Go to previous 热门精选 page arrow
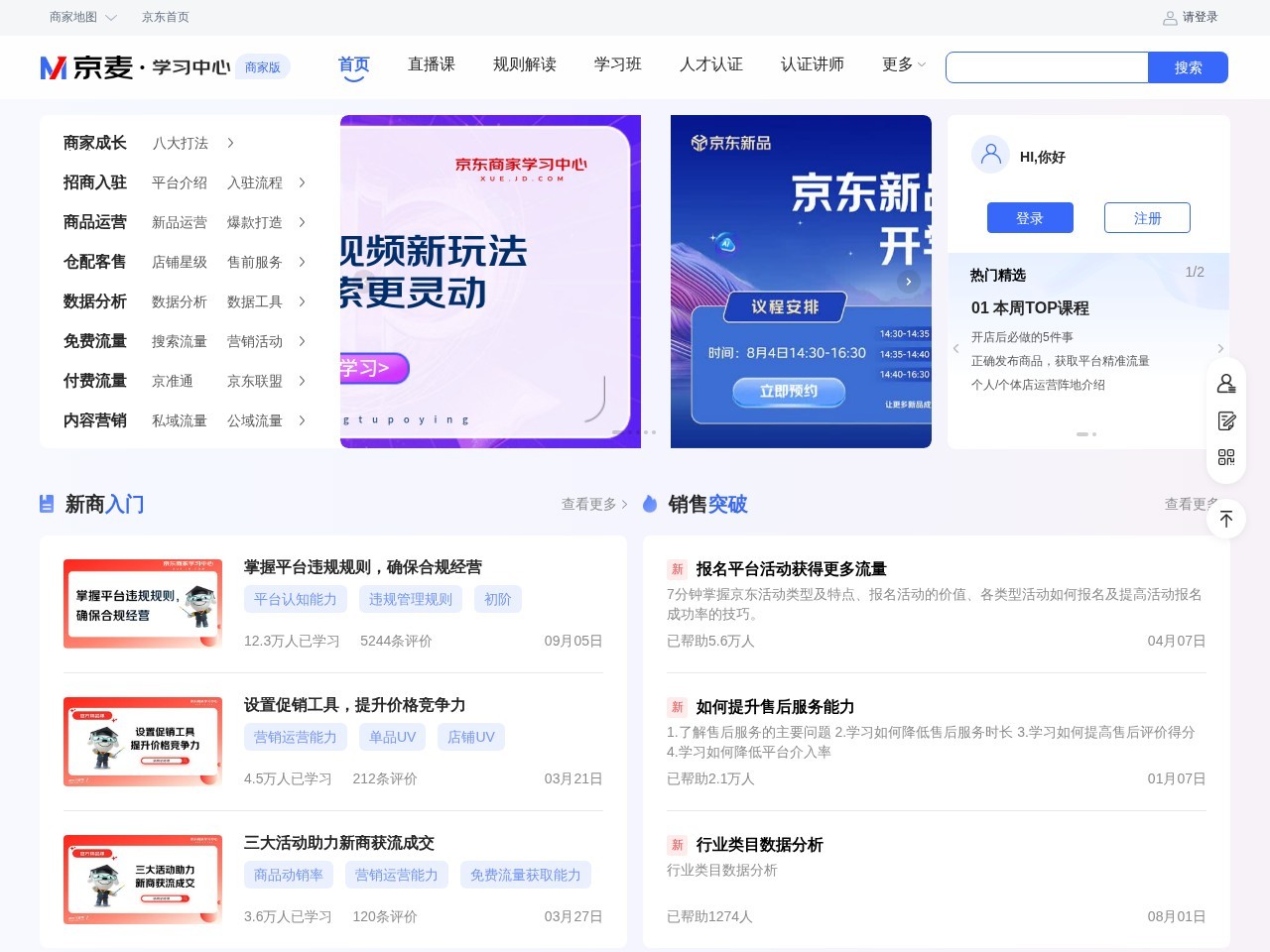1270x952 pixels. coord(955,348)
